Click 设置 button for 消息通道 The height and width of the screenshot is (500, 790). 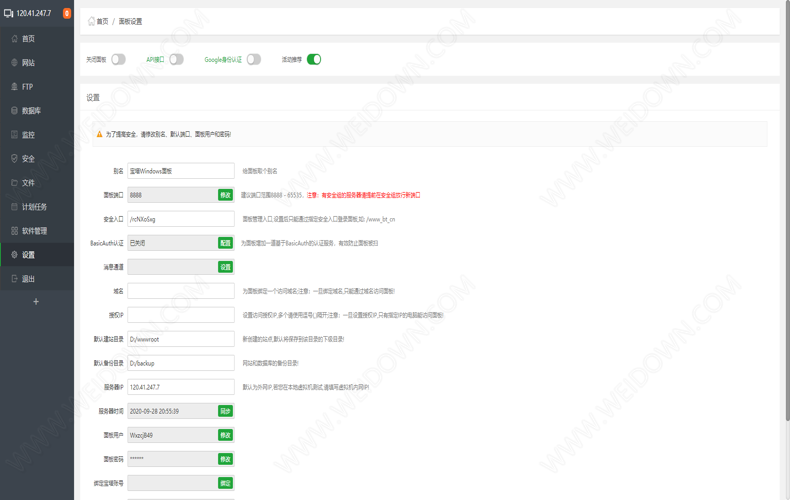coord(225,267)
